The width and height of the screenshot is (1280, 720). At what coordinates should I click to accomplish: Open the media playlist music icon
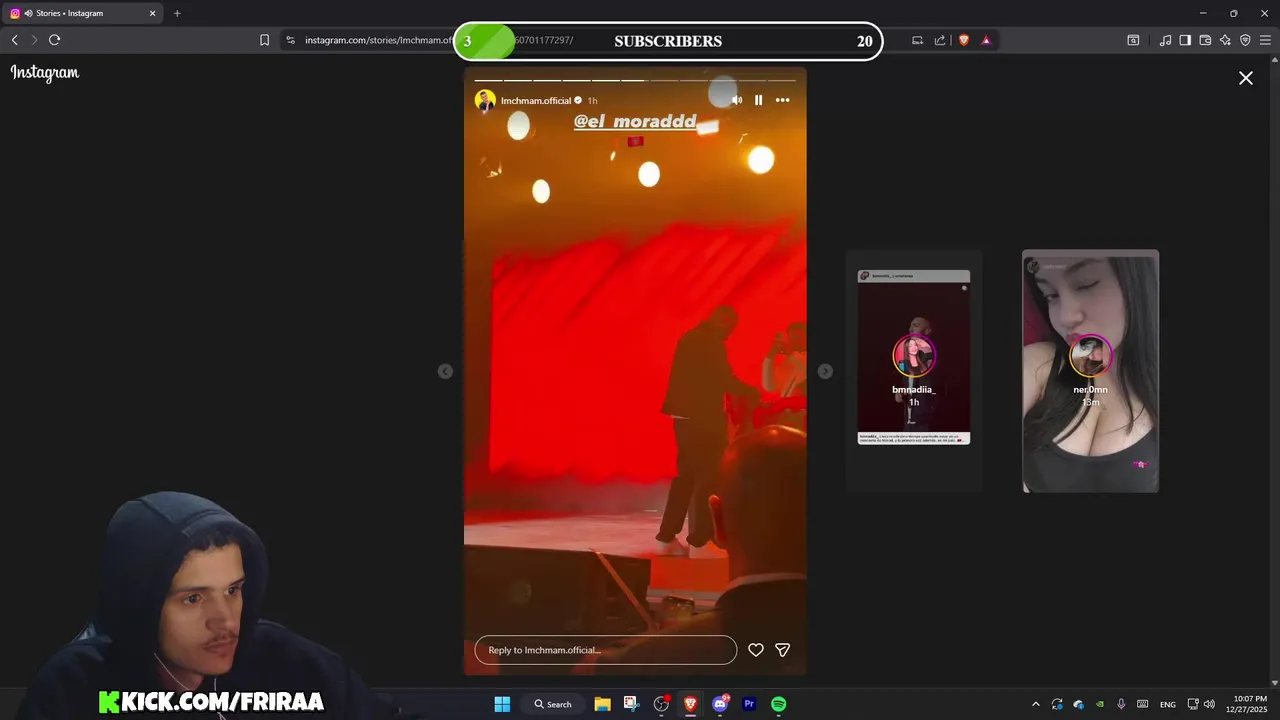[1165, 40]
